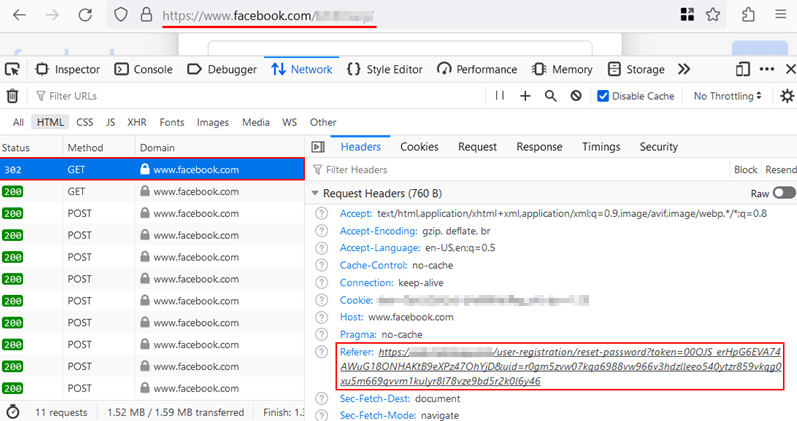Viewport: 797px width, 421px height.
Task: Filter requests by WS
Action: click(x=290, y=122)
